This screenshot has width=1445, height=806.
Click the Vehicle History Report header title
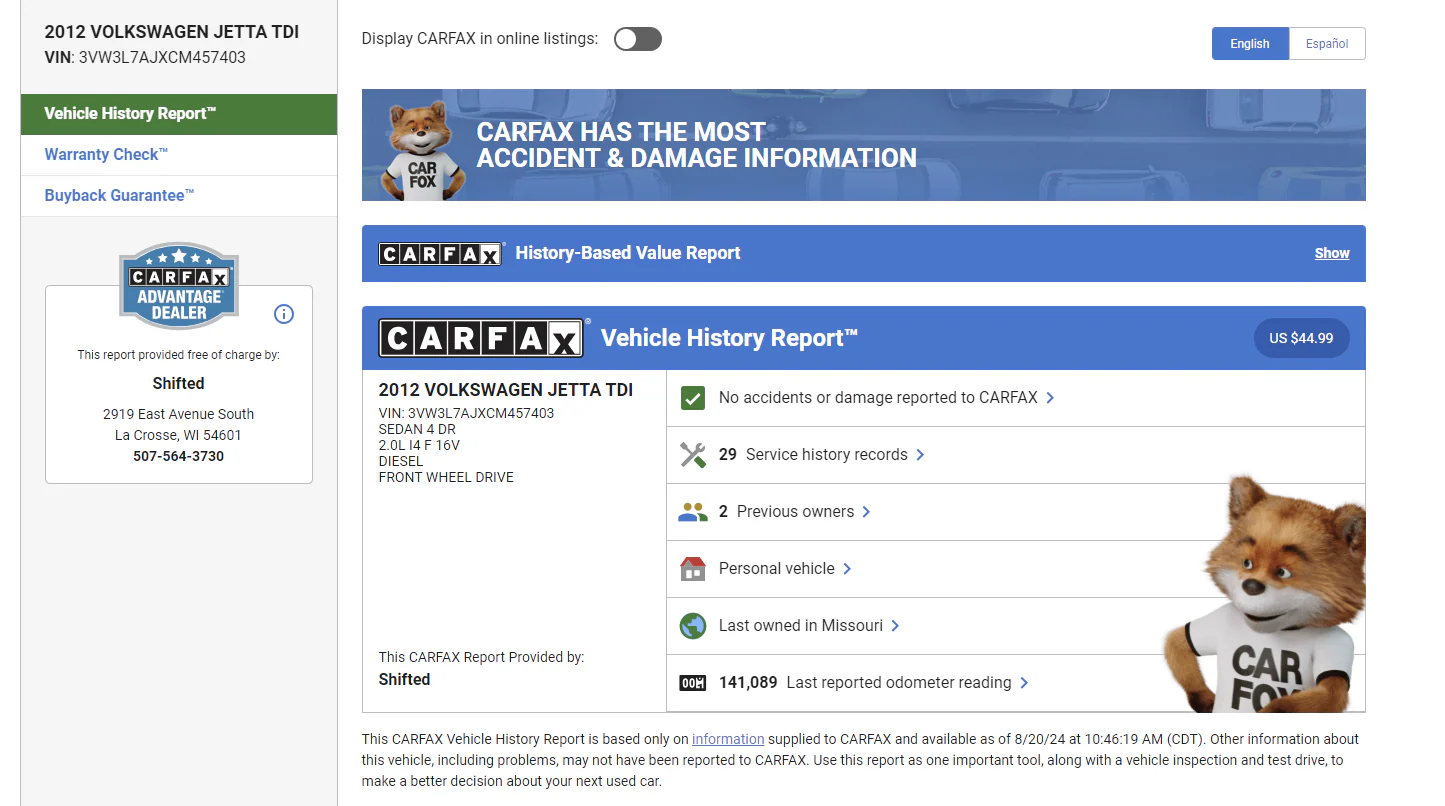(x=729, y=338)
